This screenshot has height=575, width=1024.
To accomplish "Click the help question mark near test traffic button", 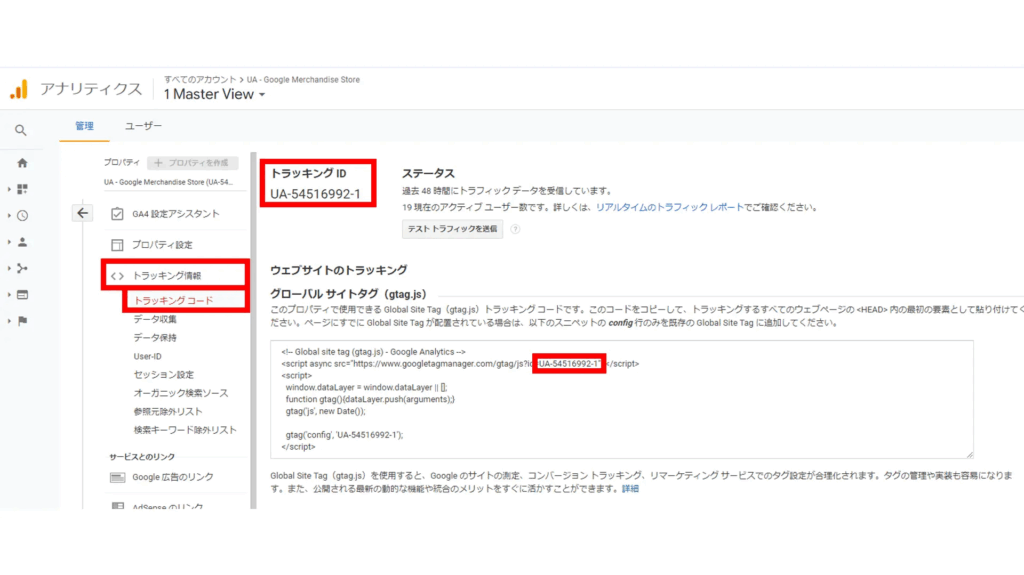I will coord(515,229).
